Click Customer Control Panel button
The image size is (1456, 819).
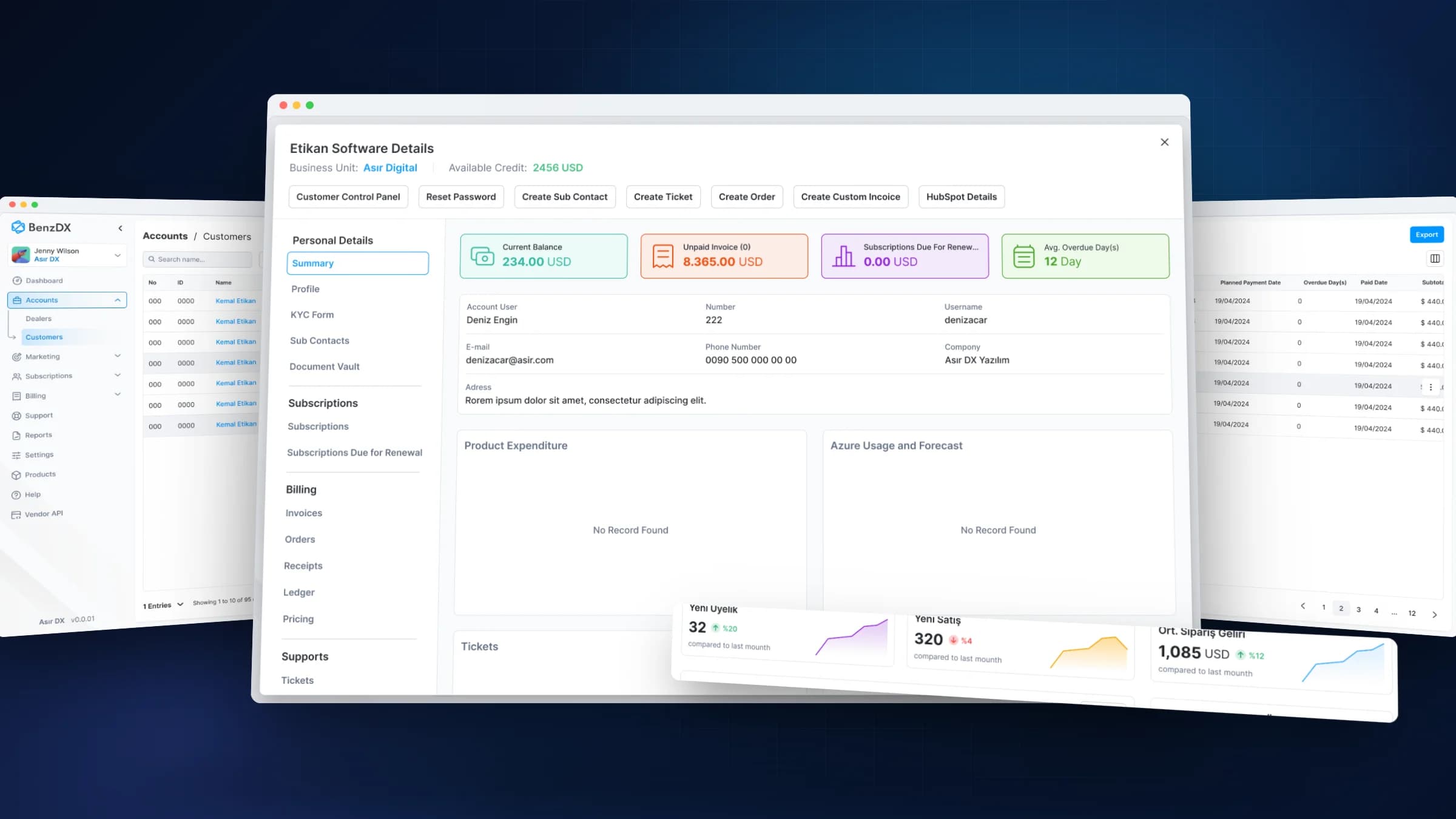click(348, 197)
